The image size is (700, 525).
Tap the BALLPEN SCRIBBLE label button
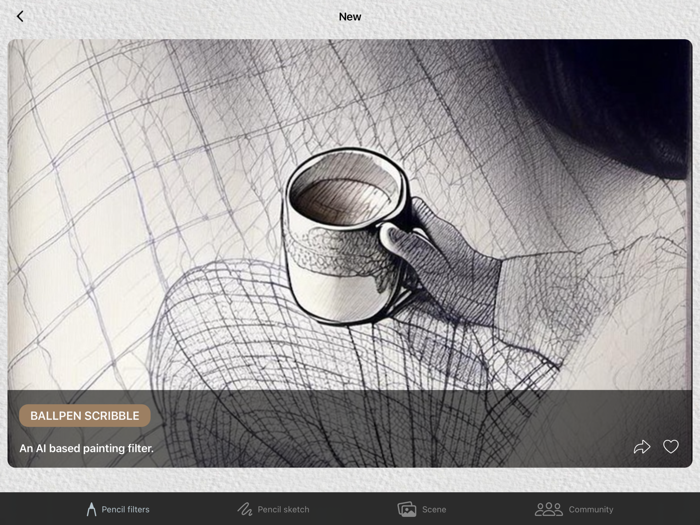(85, 416)
